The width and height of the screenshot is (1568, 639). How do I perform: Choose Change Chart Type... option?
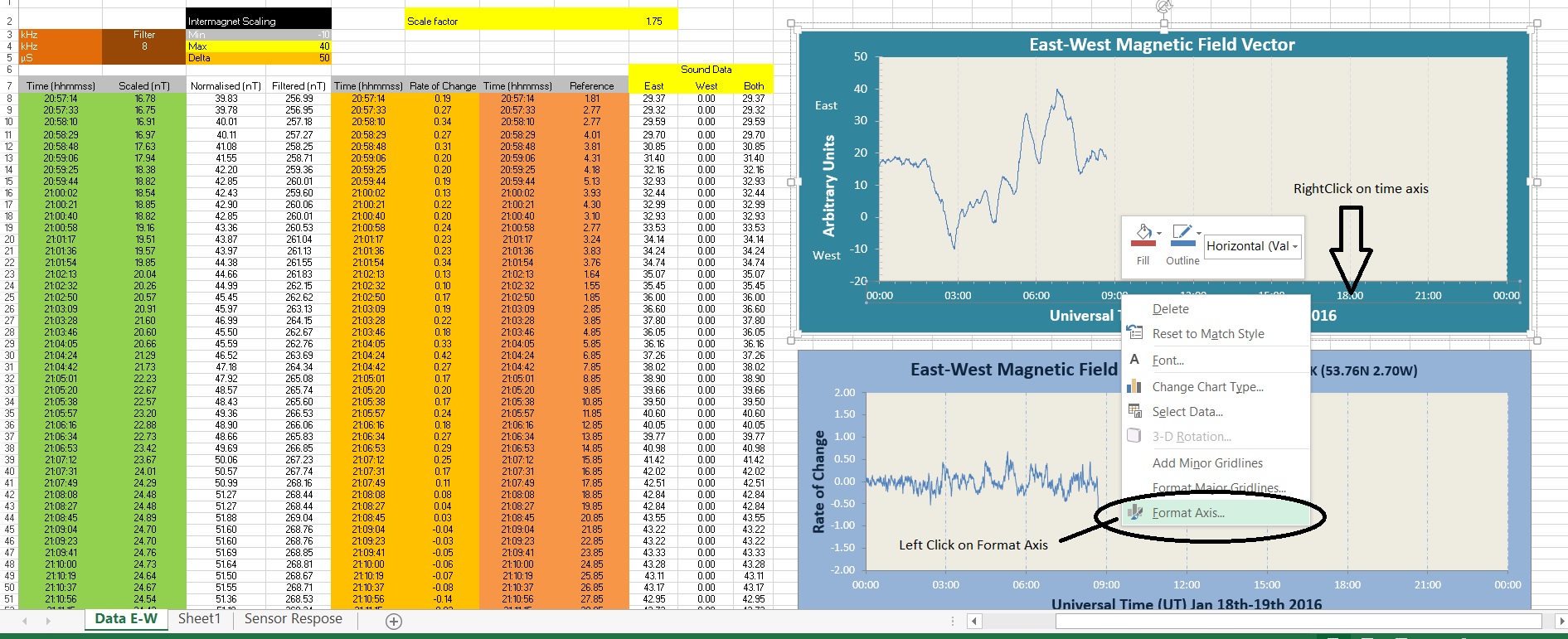1207,387
